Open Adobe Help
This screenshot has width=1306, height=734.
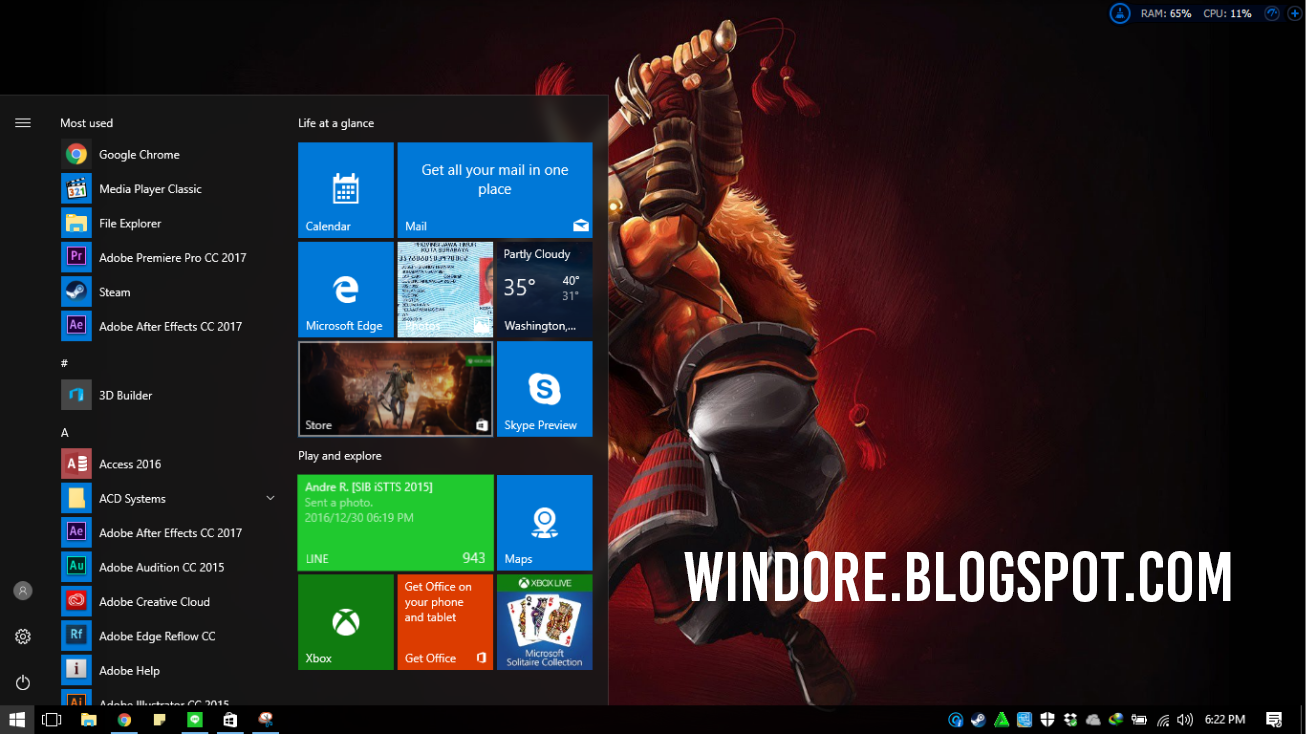click(168, 671)
